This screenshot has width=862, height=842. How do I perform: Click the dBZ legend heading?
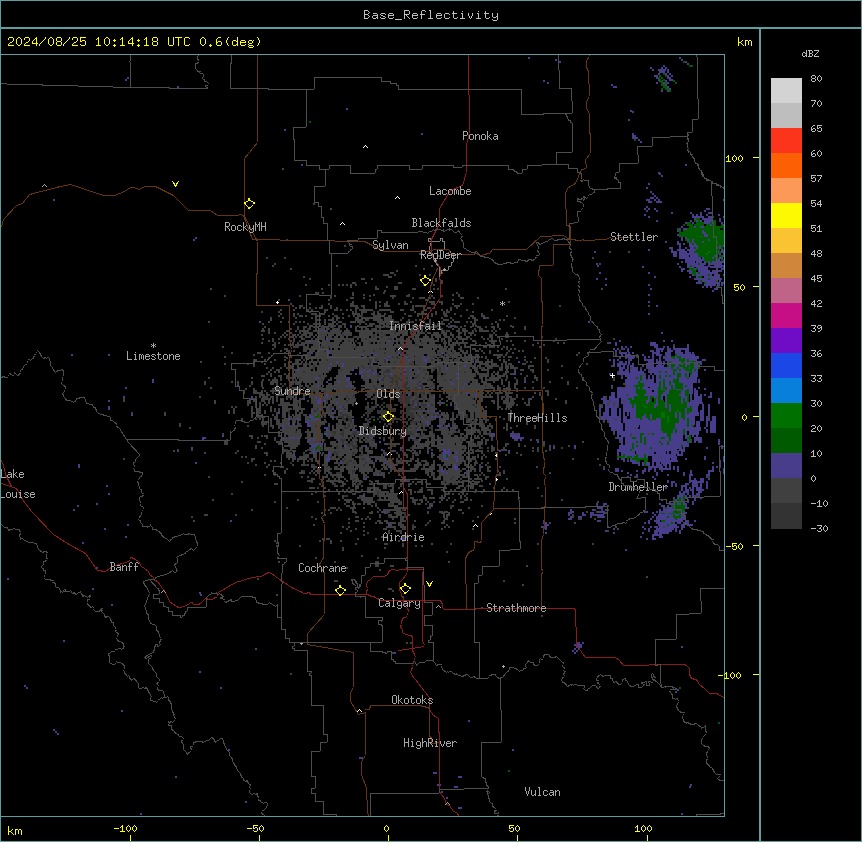point(810,53)
